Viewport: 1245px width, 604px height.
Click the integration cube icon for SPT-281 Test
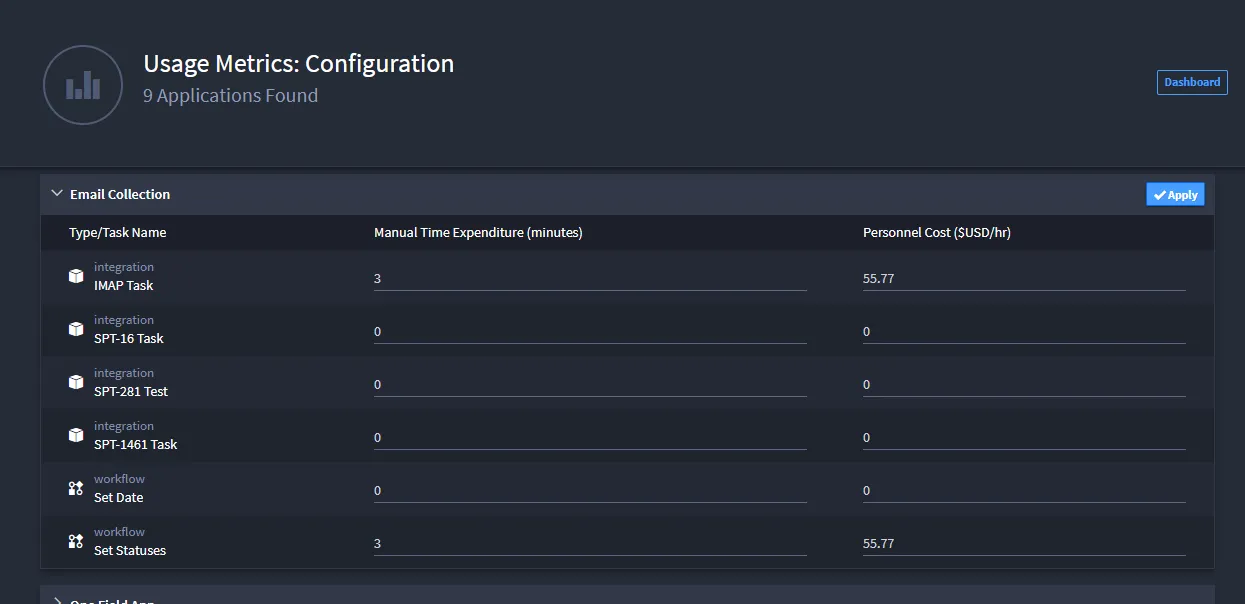coord(76,382)
